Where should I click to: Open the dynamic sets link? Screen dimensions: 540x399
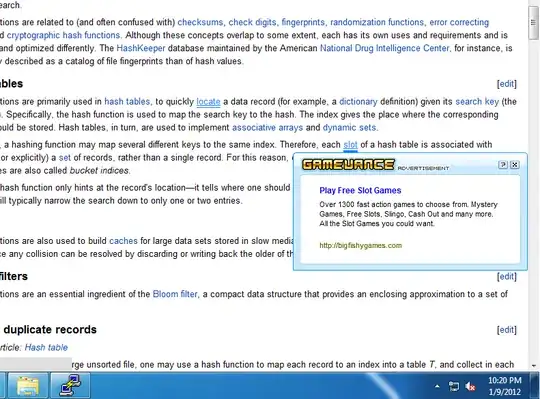click(x=349, y=127)
